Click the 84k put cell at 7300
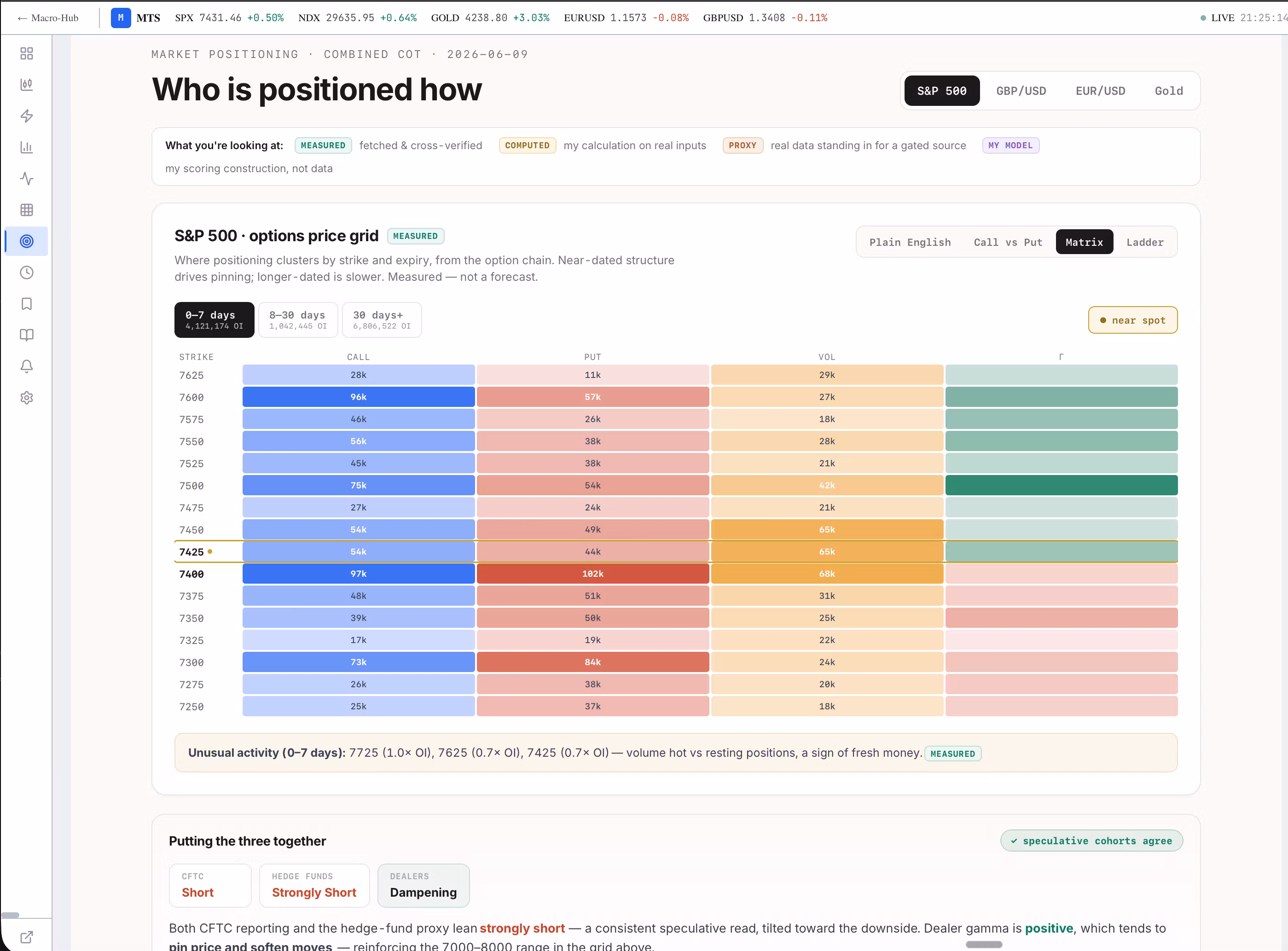This screenshot has width=1288, height=951. click(x=592, y=662)
